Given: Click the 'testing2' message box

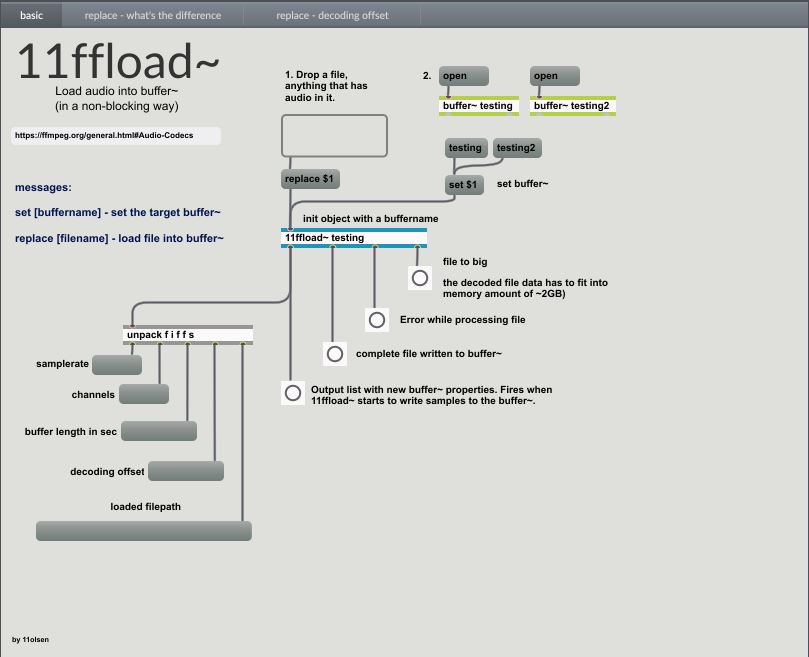Looking at the screenshot, I should 517,148.
